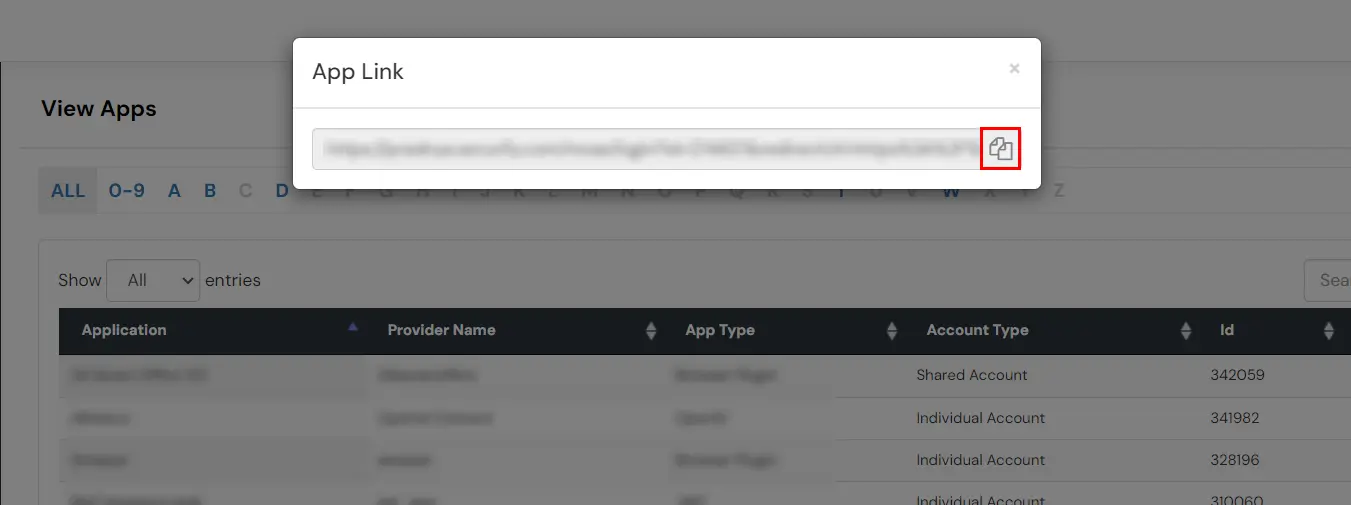Viewport: 1351px width, 505px height.
Task: Filter apps by letter D
Action: [282, 190]
